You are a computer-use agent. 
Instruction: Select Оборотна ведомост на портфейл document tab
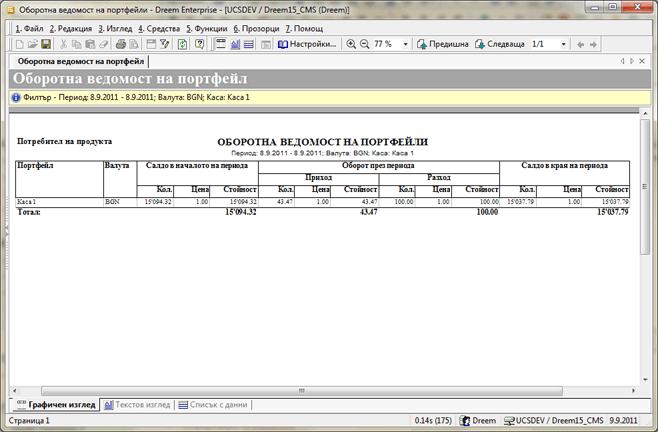(81, 61)
